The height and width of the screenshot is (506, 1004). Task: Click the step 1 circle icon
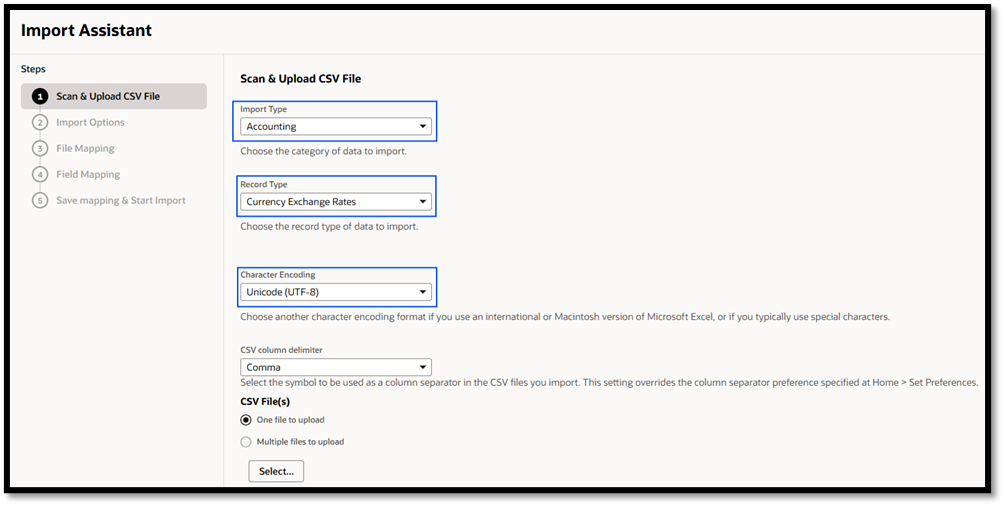coord(40,97)
